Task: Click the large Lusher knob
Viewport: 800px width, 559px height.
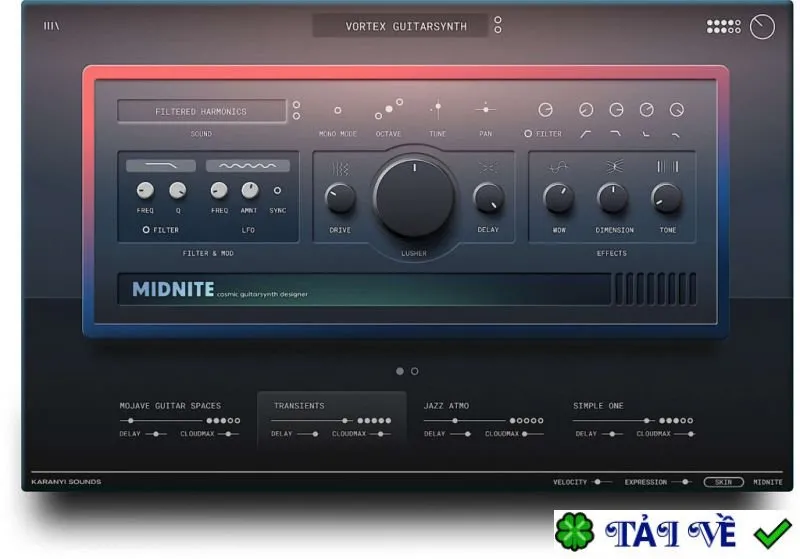Action: (x=414, y=197)
